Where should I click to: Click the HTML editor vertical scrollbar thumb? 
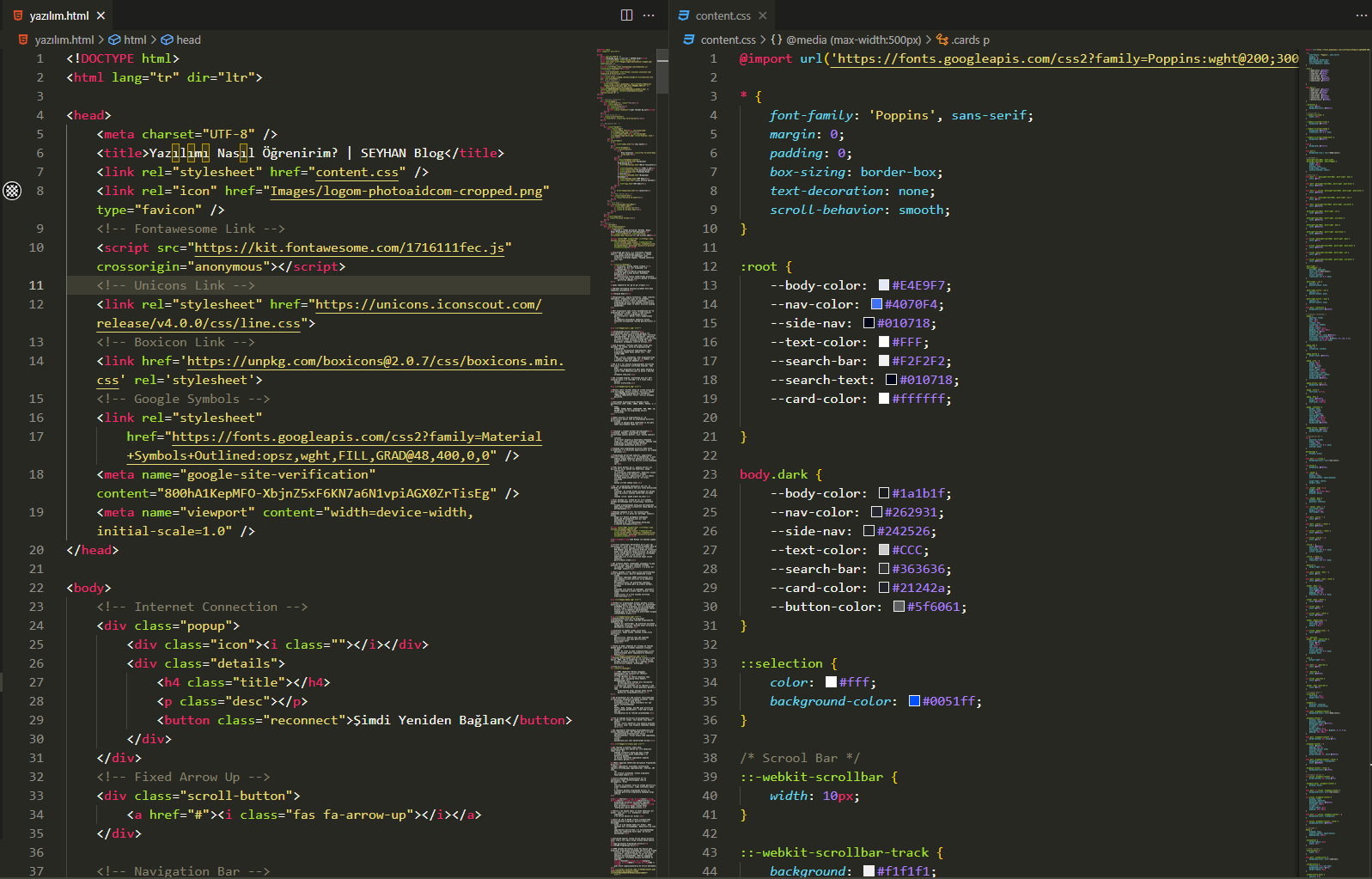(662, 71)
